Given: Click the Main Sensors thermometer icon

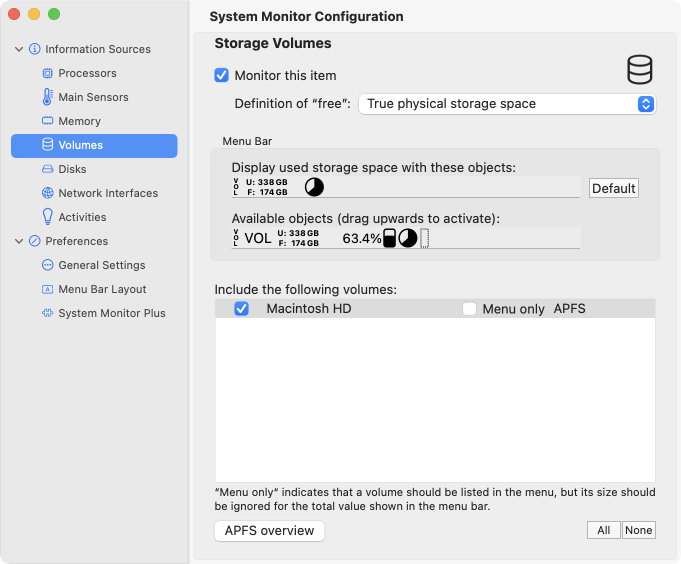Looking at the screenshot, I should tap(47, 97).
